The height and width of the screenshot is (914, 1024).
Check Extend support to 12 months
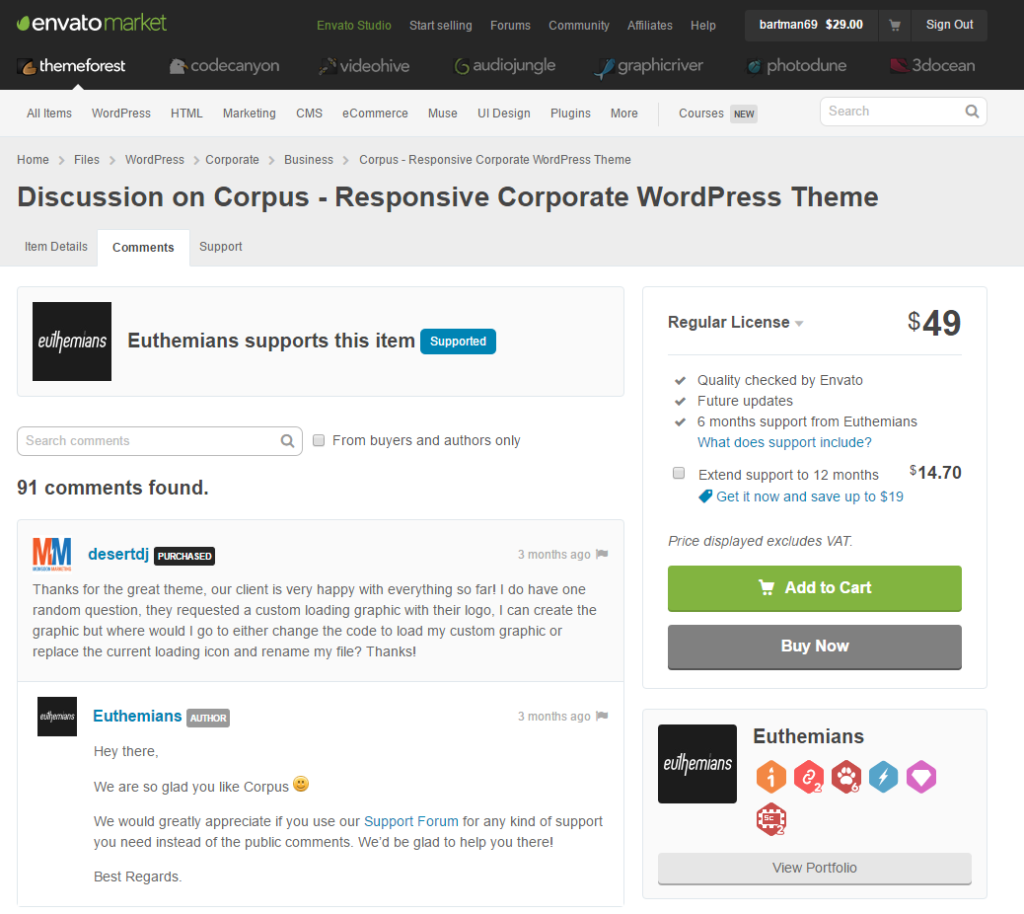coord(679,473)
